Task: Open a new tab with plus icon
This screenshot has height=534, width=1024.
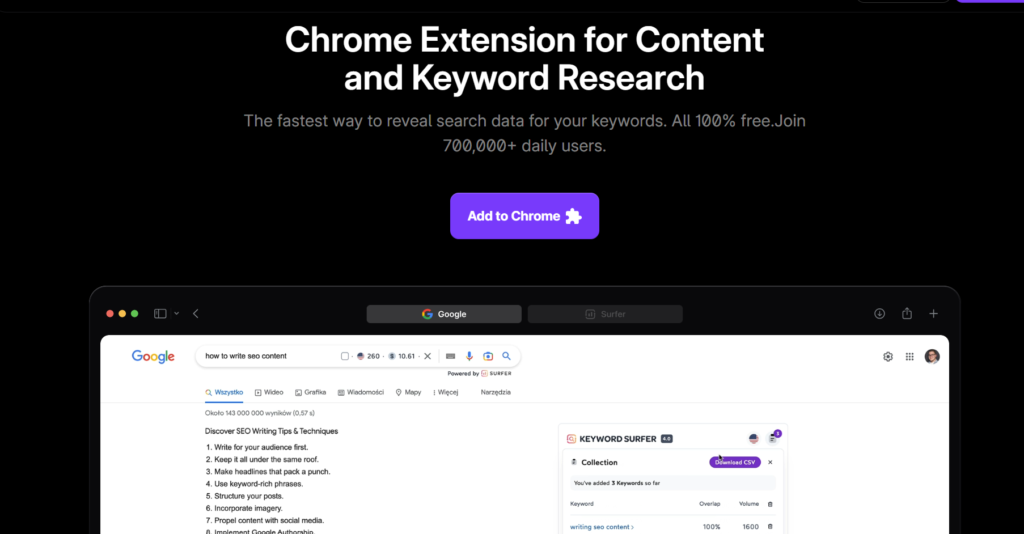Action: [934, 313]
